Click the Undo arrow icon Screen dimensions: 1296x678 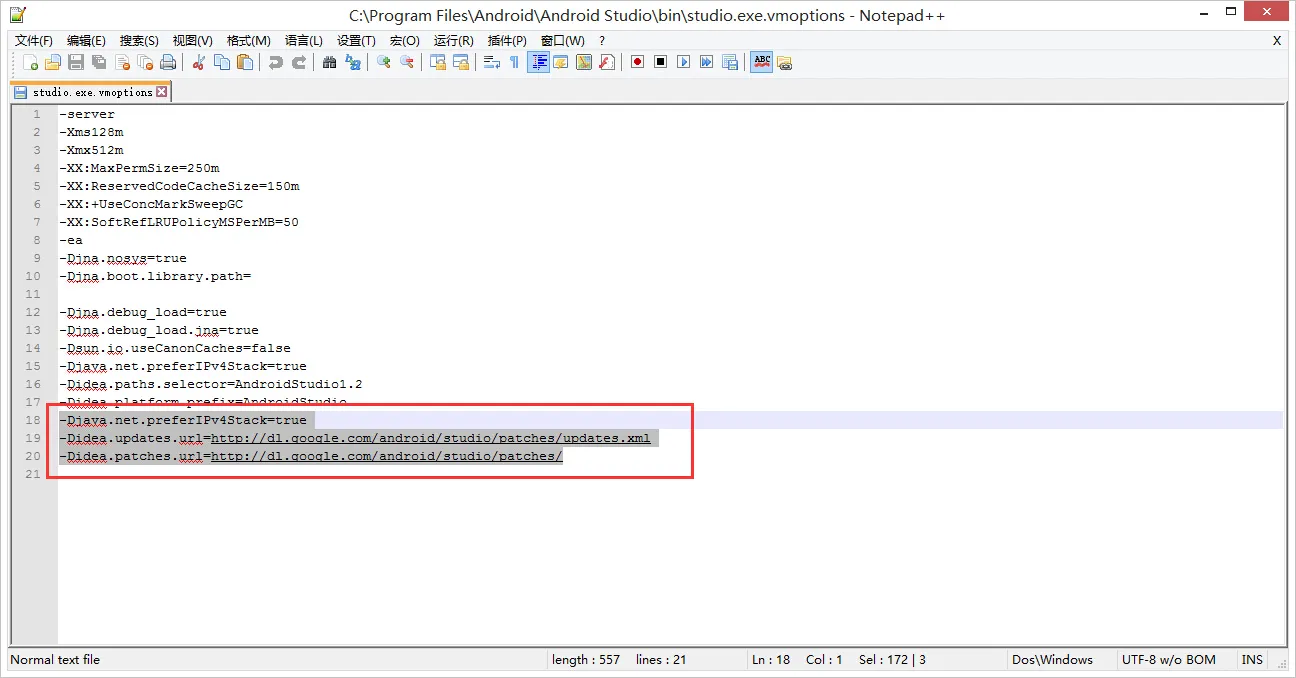pos(275,62)
